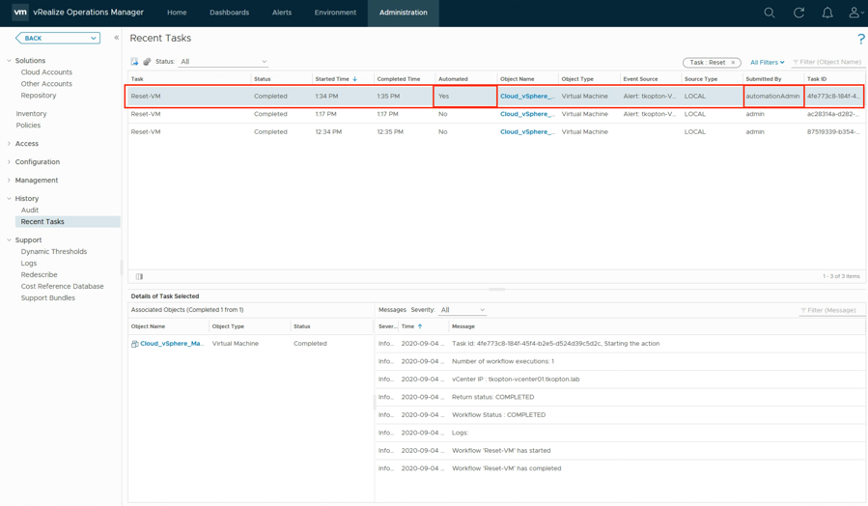
Task: Open the Alerts tab
Action: tap(282, 13)
